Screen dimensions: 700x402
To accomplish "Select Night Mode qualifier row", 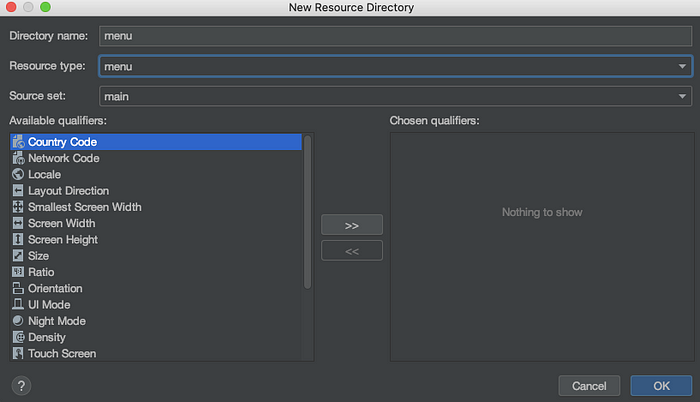I will point(156,321).
